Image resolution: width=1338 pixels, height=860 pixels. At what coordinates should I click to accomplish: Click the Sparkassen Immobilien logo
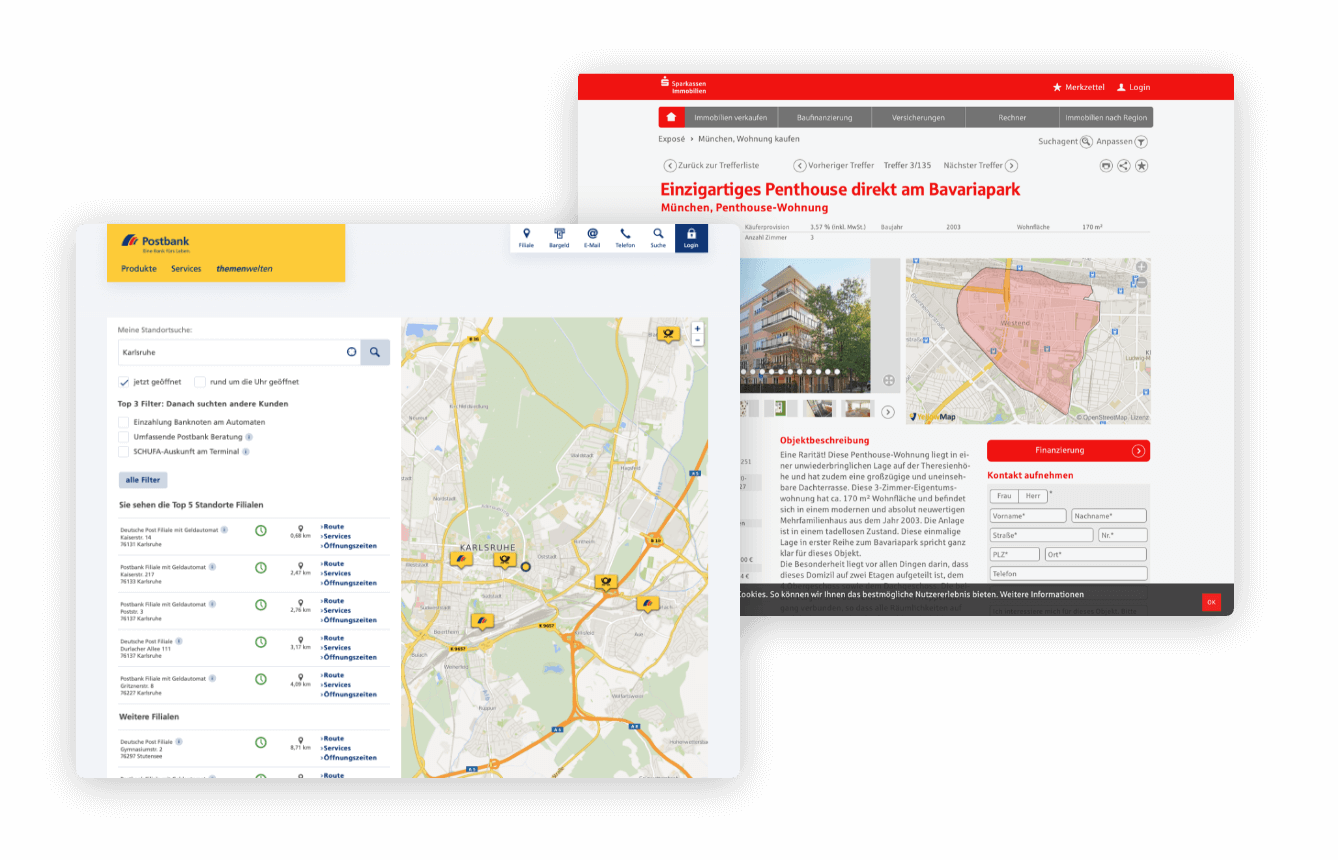[682, 87]
